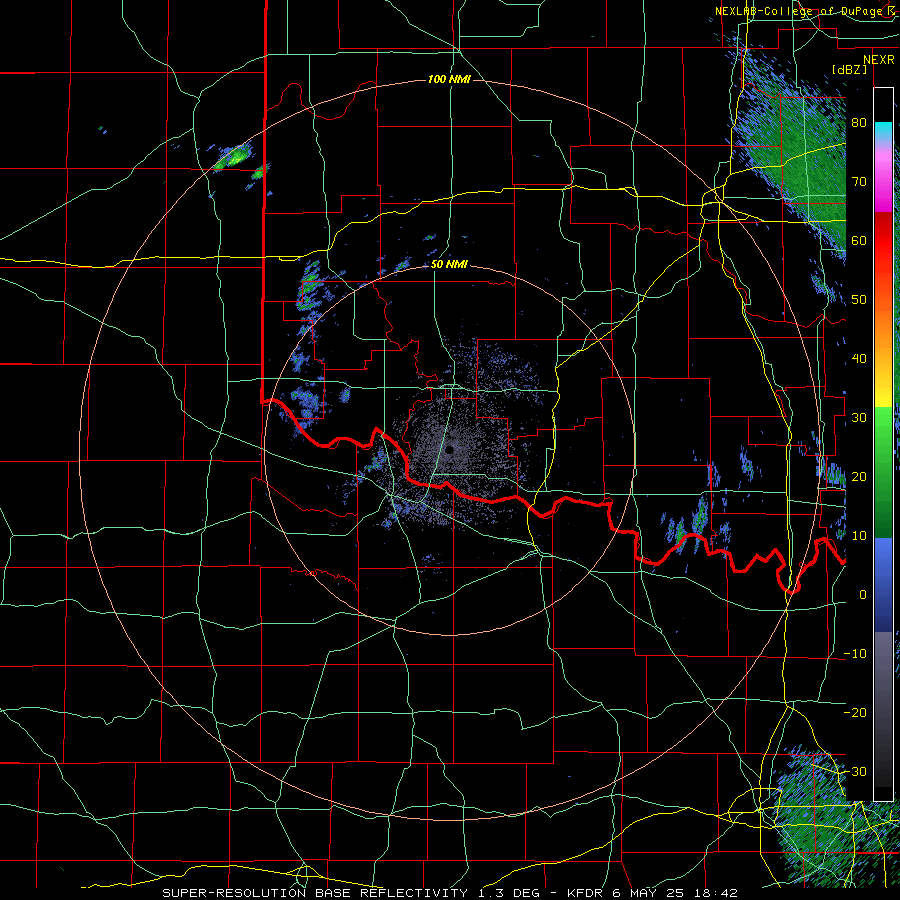This screenshot has width=900, height=900.
Task: Click the 40 value on dBZ scale
Action: point(859,359)
